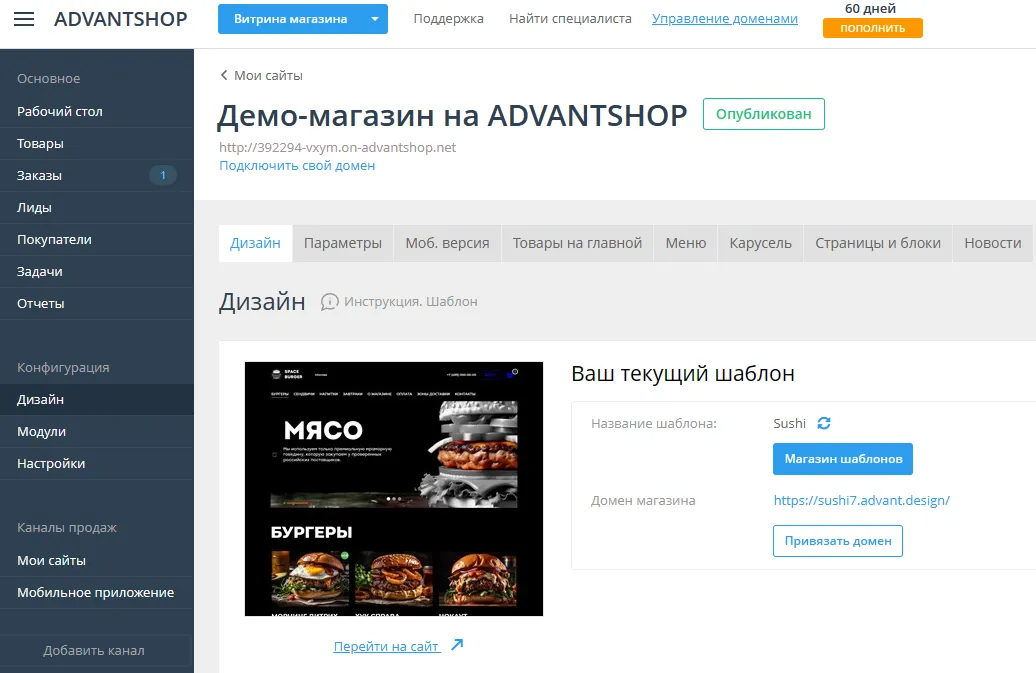Switch to the Параметры tab
The image size is (1036, 673).
[345, 242]
